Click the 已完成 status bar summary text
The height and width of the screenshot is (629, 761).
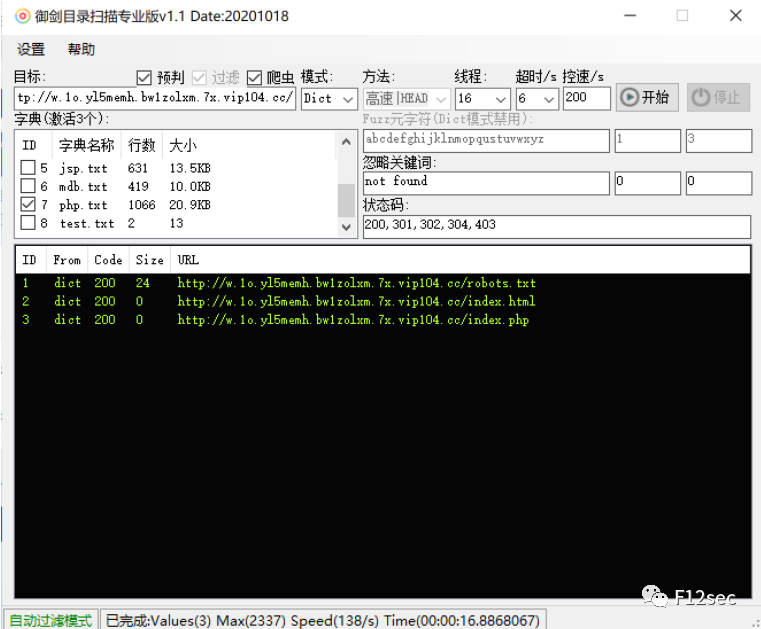323,620
